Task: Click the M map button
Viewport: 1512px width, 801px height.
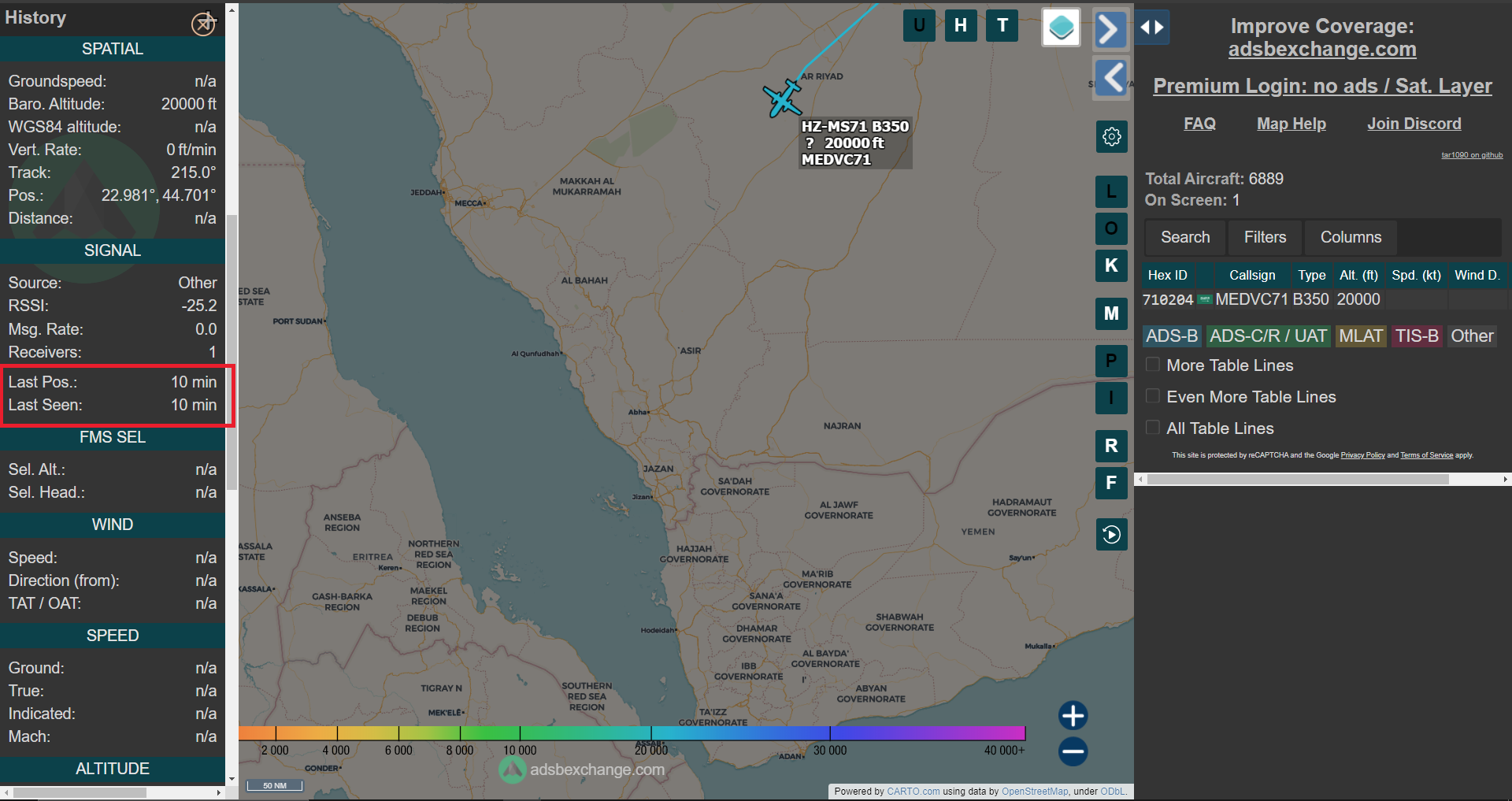Action: (x=1112, y=313)
